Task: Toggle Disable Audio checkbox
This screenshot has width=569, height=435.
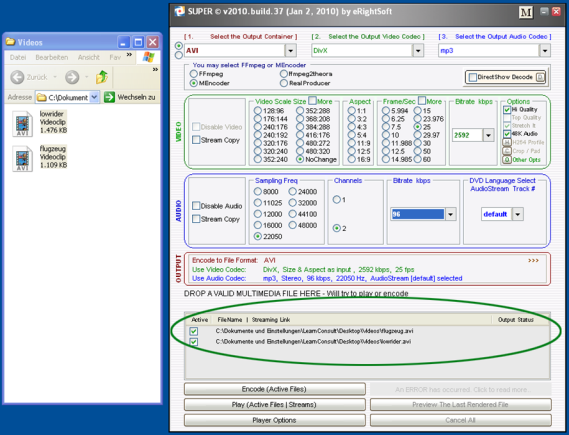Action: 196,206
